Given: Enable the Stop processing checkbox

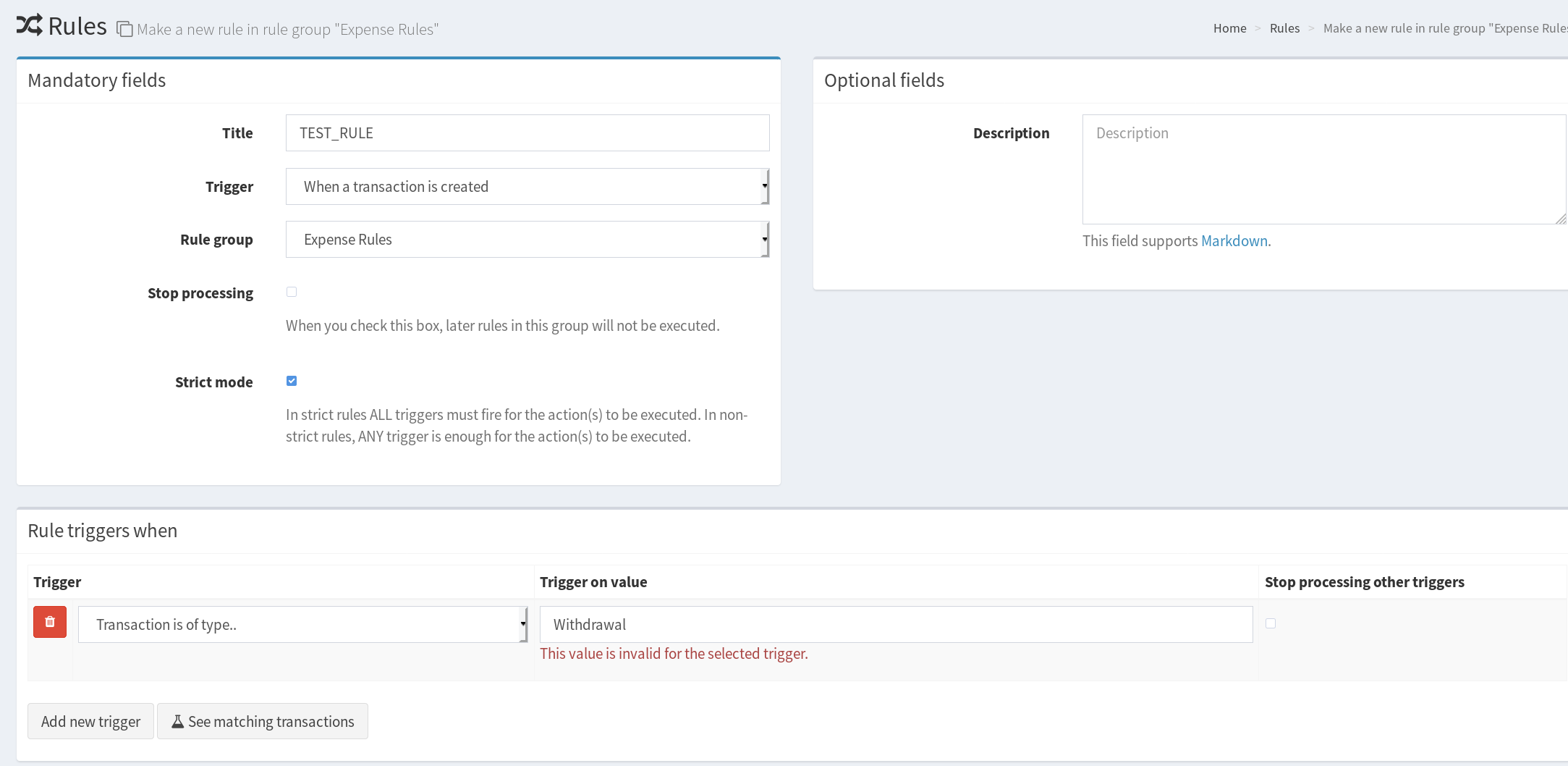Looking at the screenshot, I should (292, 292).
